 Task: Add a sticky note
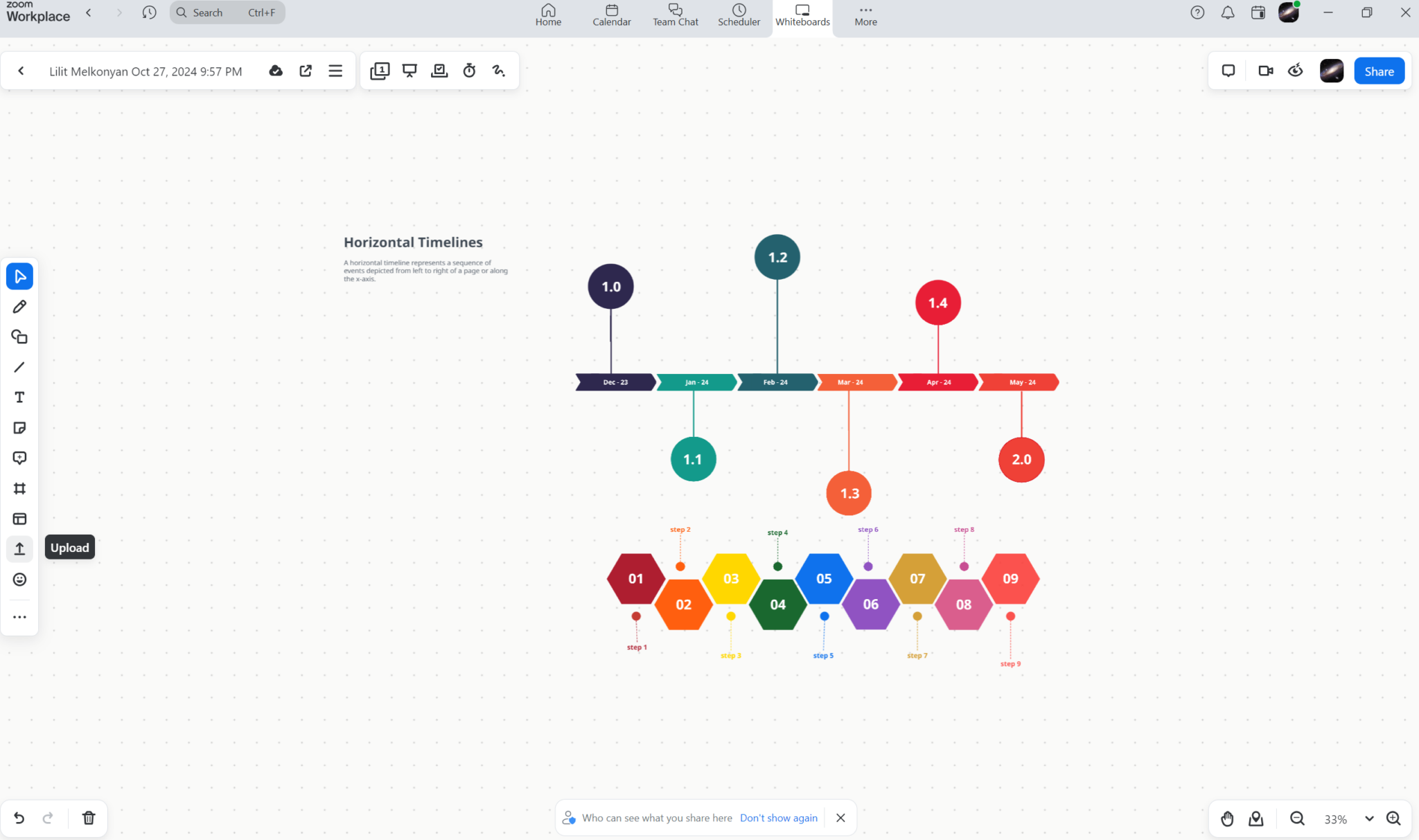19,427
